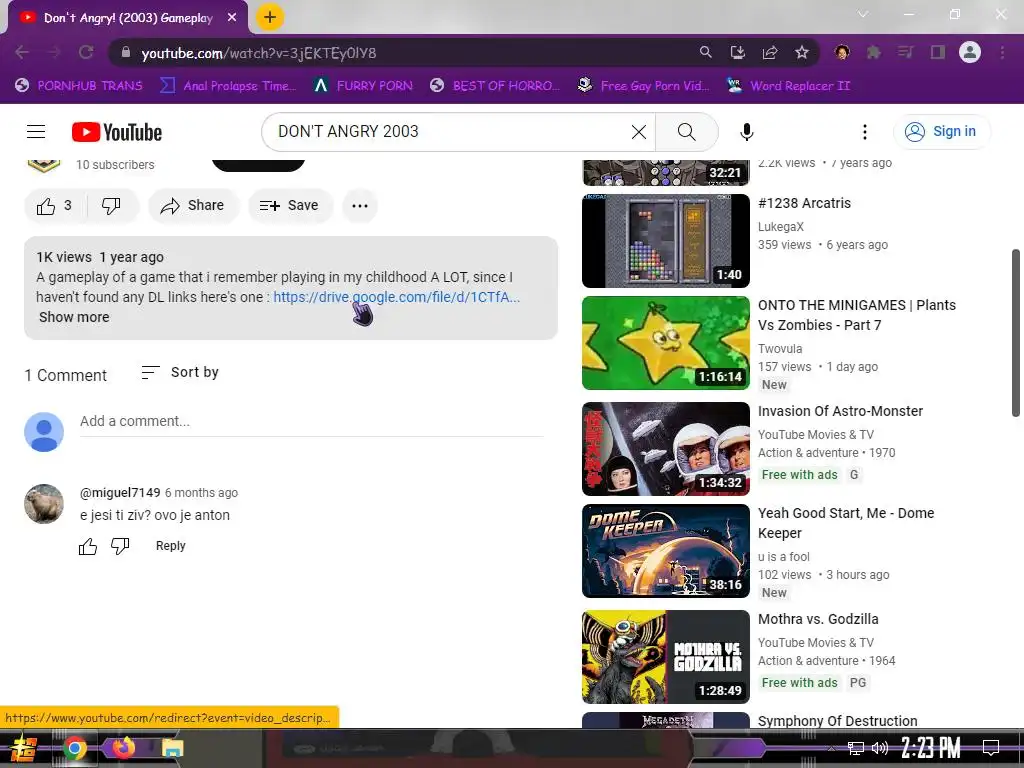Image resolution: width=1024 pixels, height=768 pixels.
Task: Open the browser zoom search icon
Action: (x=705, y=52)
